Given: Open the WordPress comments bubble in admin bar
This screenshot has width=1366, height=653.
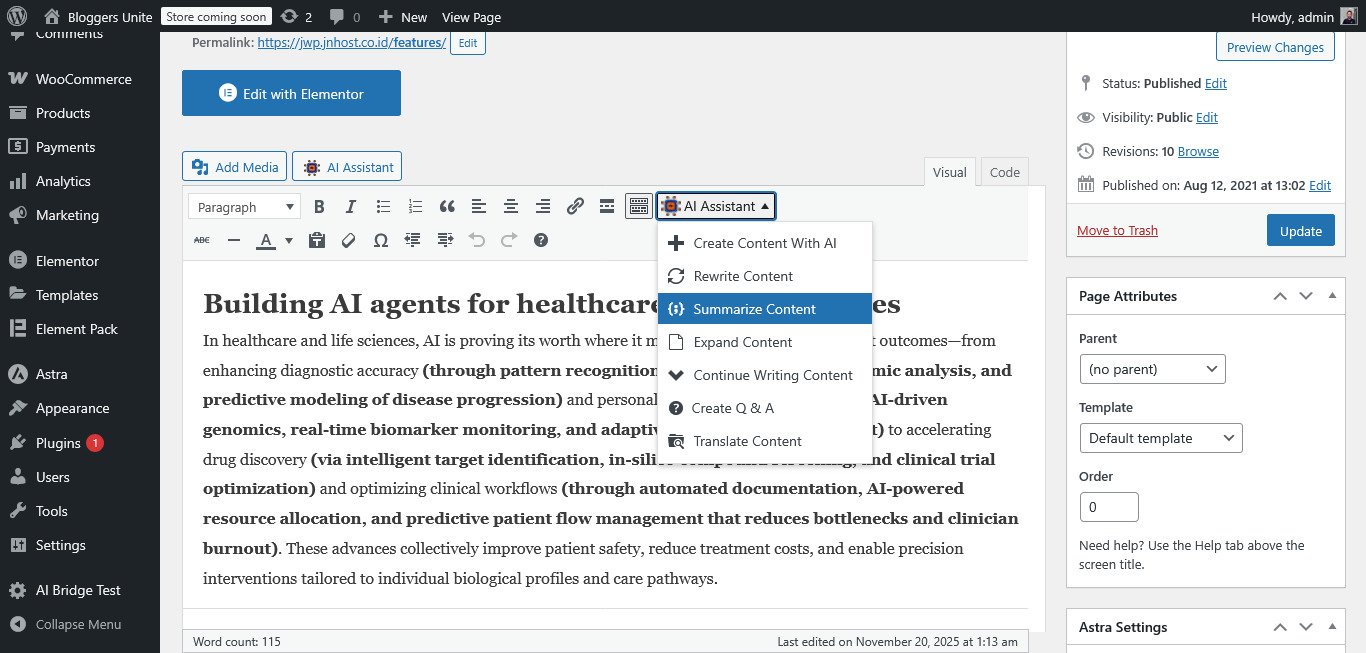Looking at the screenshot, I should point(339,16).
